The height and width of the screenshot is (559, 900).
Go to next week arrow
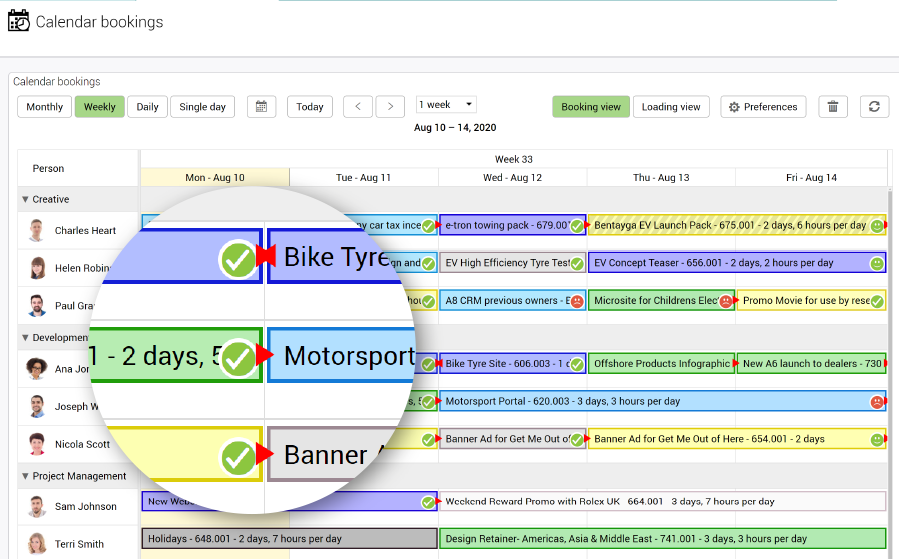pos(390,107)
